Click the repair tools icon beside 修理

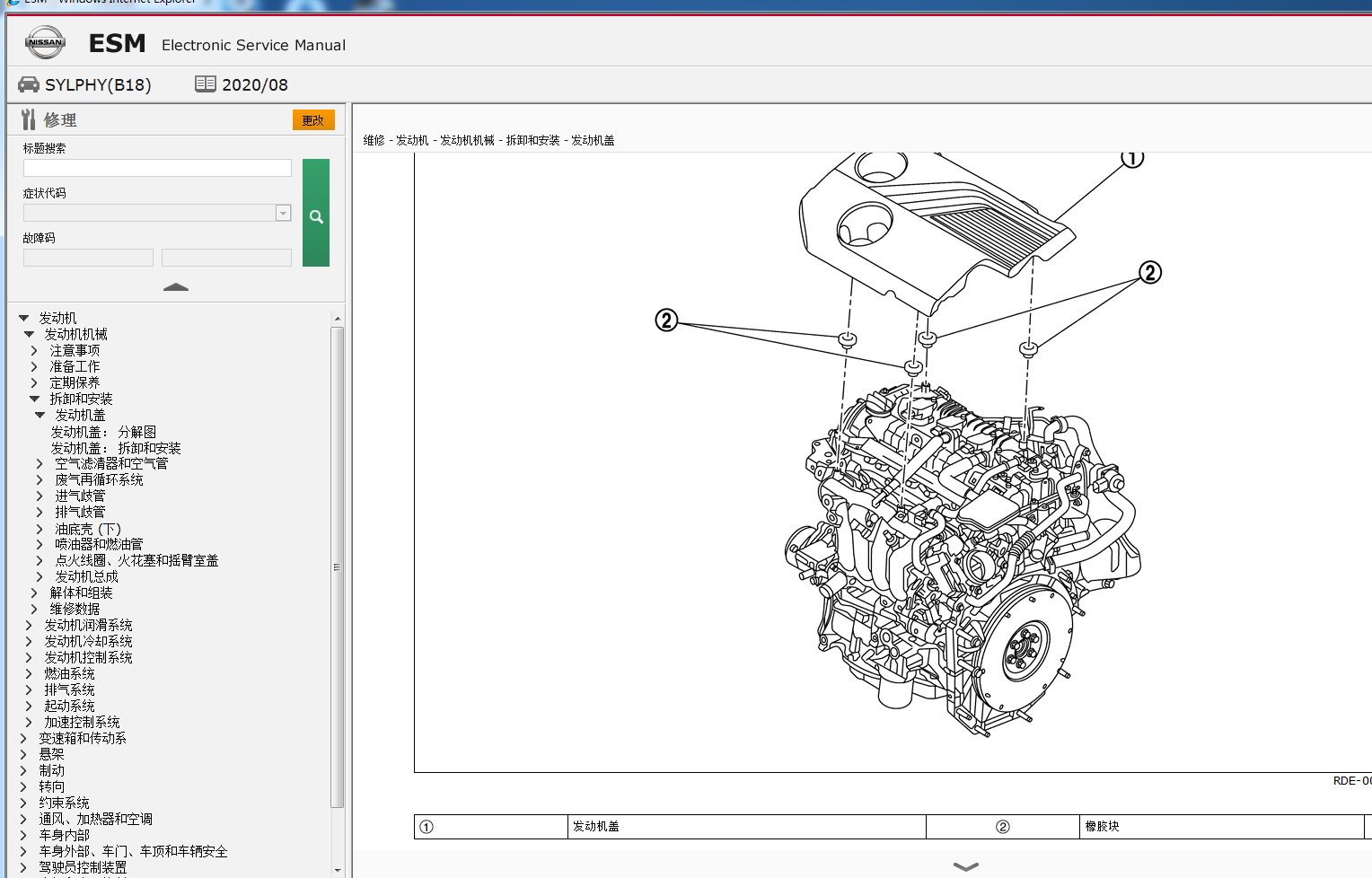tap(29, 119)
